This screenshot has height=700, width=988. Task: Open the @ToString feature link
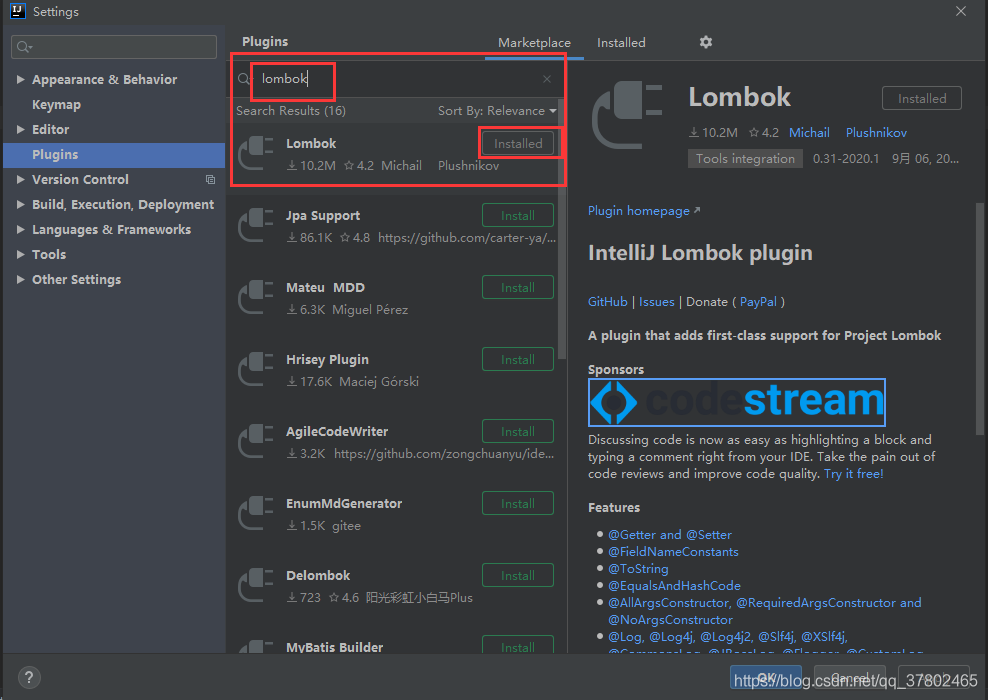coord(638,569)
